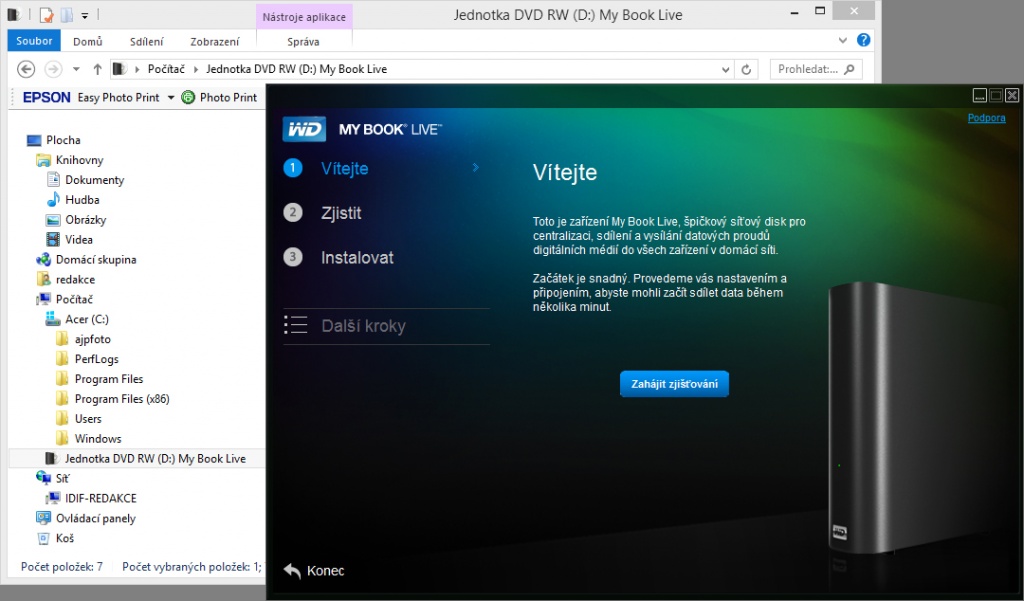The height and width of the screenshot is (601, 1024).
Task: Select Domácí skupina in tree
Action: (95, 259)
